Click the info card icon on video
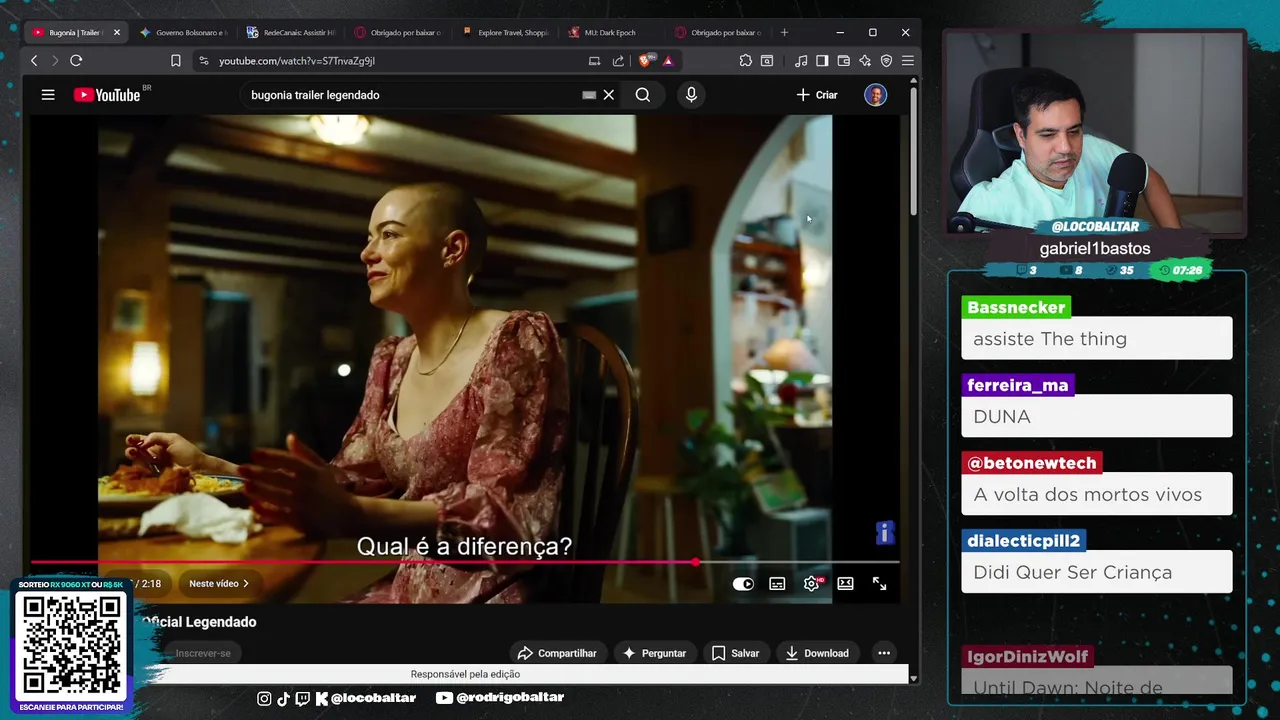1280x720 pixels. click(x=885, y=533)
